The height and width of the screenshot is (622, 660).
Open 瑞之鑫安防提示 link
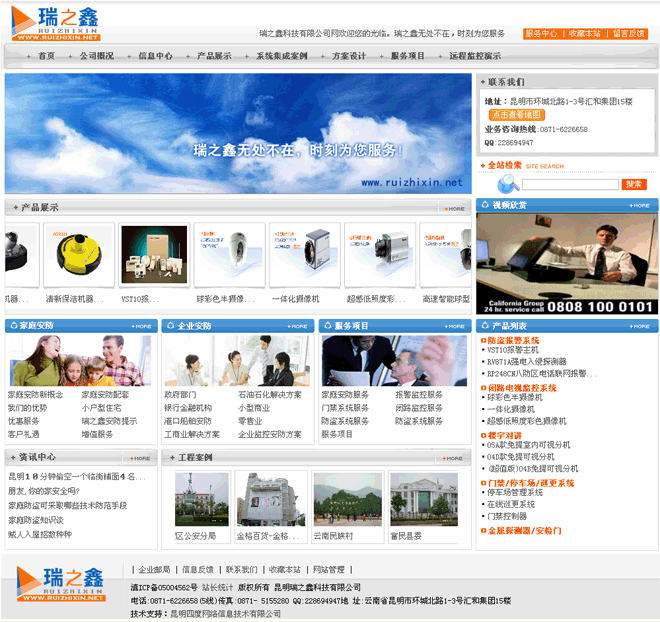pos(109,421)
